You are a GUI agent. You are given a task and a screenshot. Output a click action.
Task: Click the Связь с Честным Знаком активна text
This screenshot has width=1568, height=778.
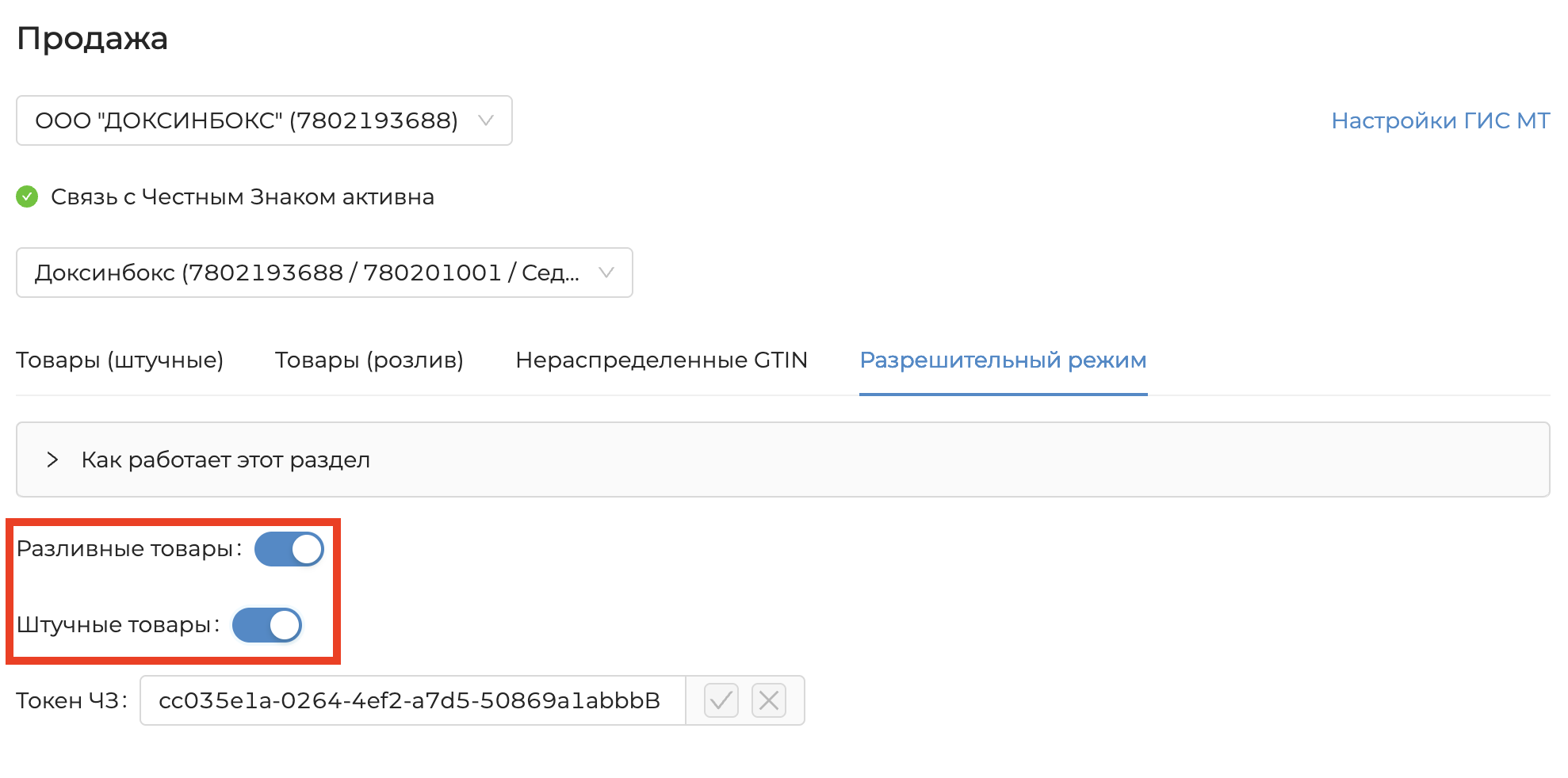[243, 196]
